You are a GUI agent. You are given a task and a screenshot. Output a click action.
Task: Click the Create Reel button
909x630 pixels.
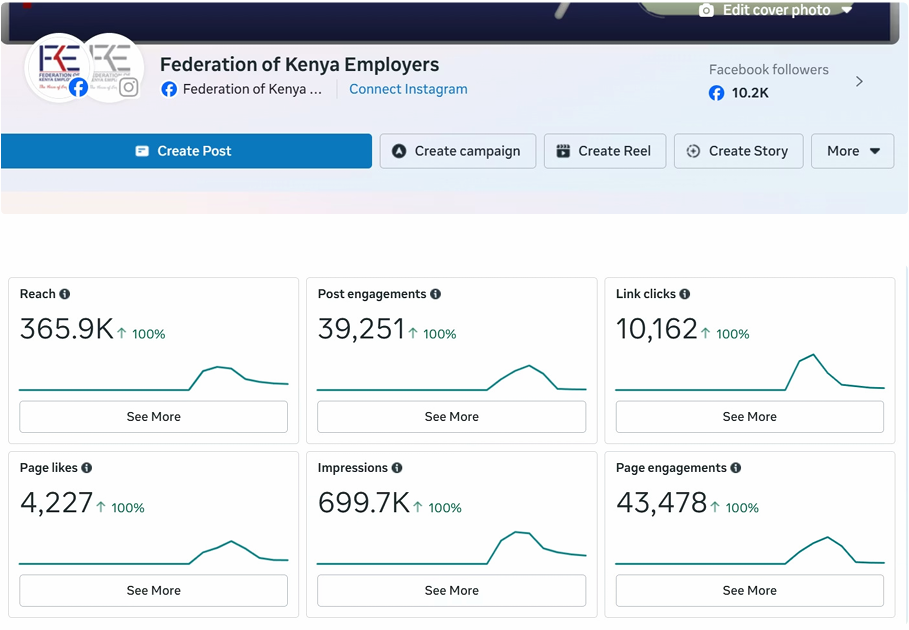(605, 151)
